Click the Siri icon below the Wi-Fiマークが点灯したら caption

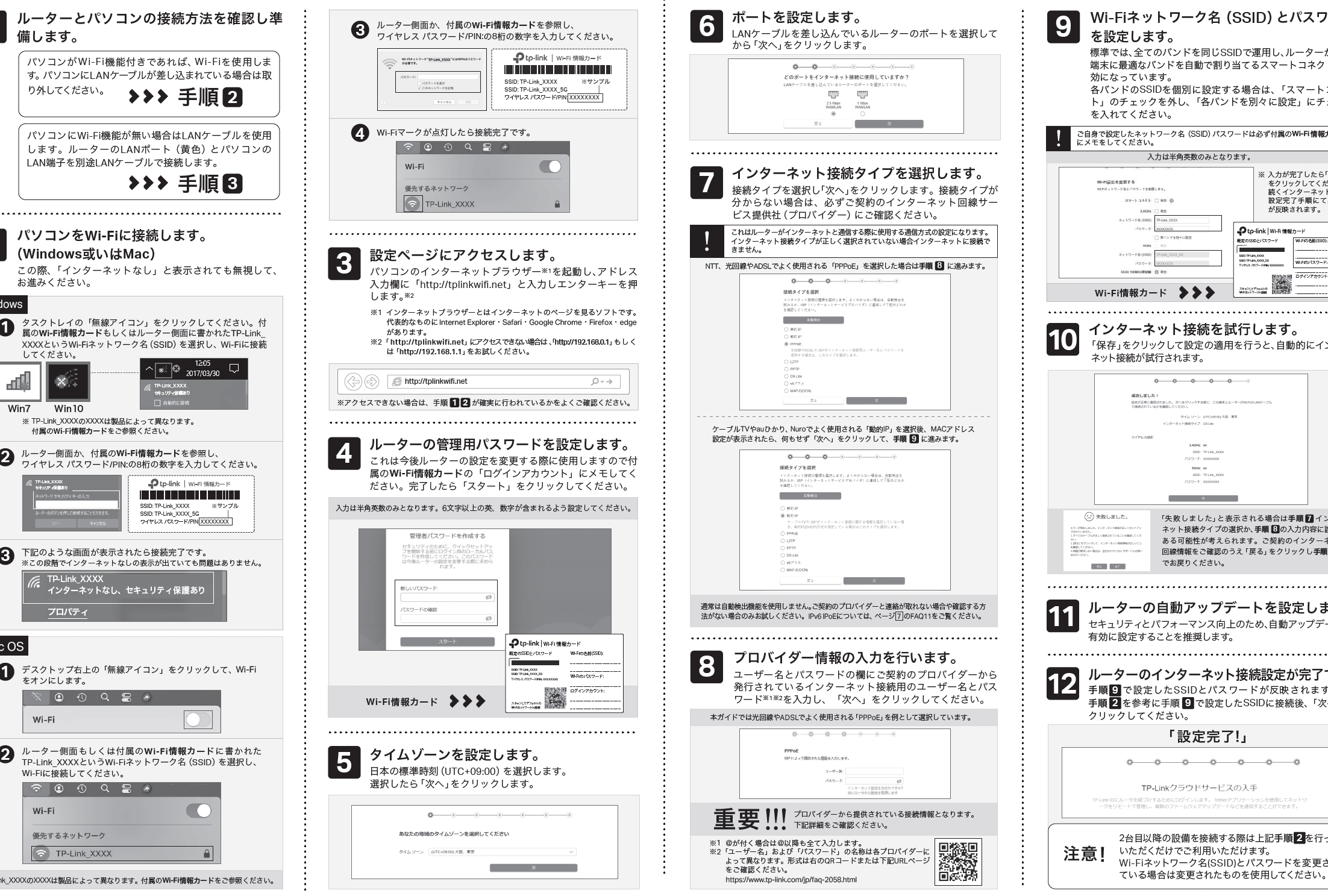[505, 147]
